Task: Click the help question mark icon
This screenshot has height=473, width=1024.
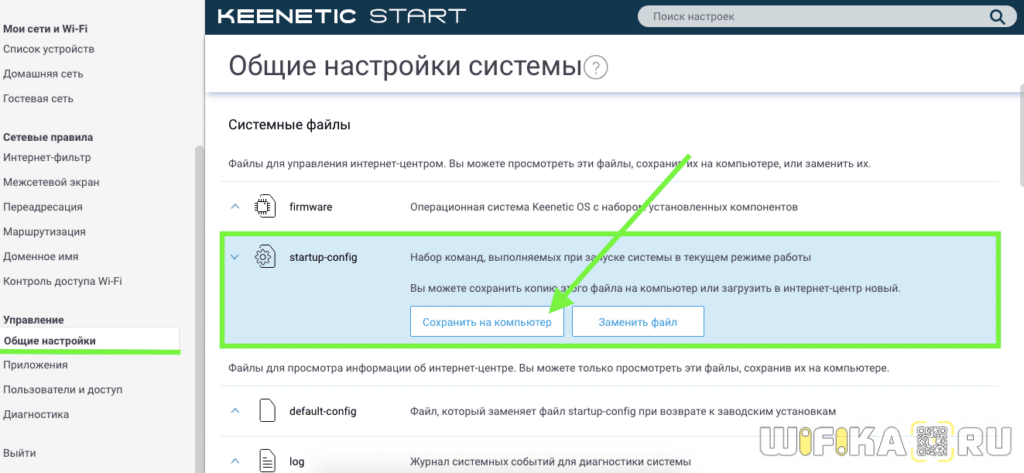Action: point(597,68)
